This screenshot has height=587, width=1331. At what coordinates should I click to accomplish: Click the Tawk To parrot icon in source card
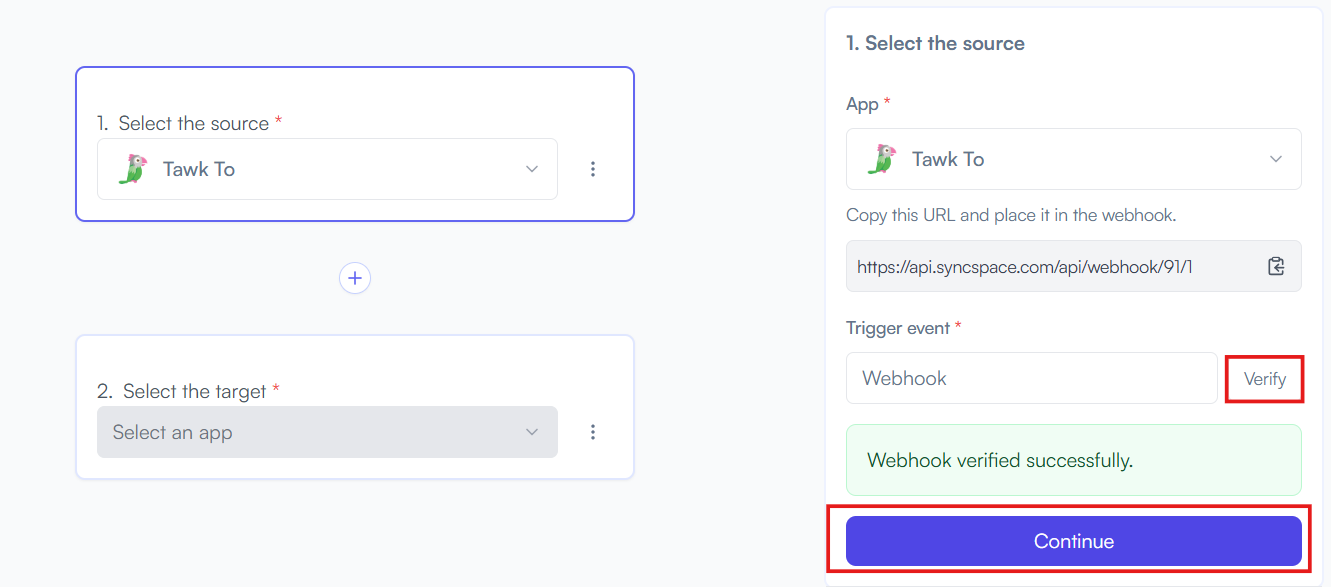pyautogui.click(x=132, y=169)
